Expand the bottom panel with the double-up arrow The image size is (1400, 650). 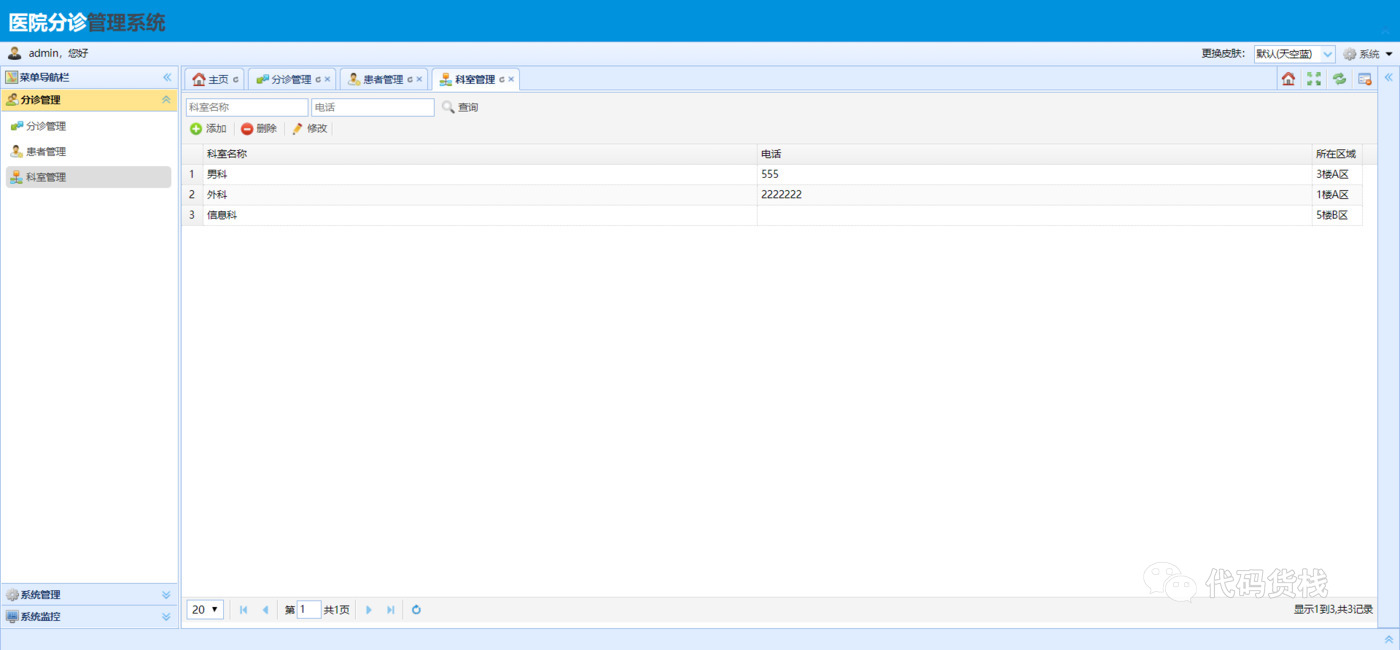click(1388, 639)
